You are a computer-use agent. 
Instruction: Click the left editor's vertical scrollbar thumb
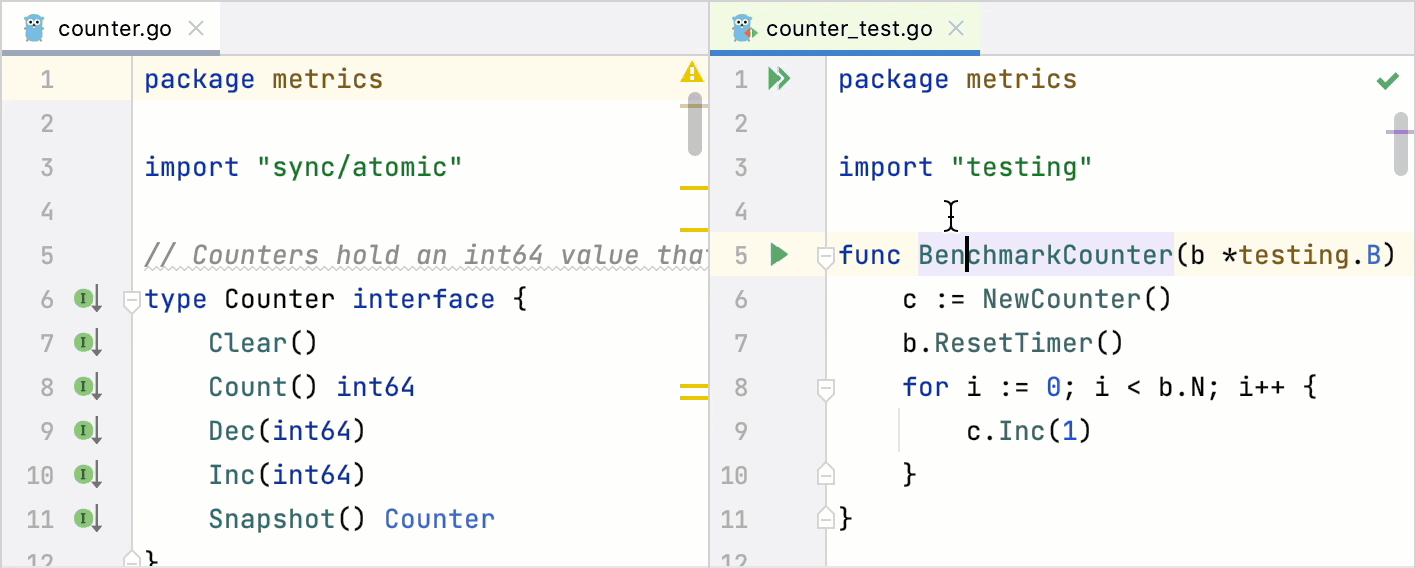point(695,125)
